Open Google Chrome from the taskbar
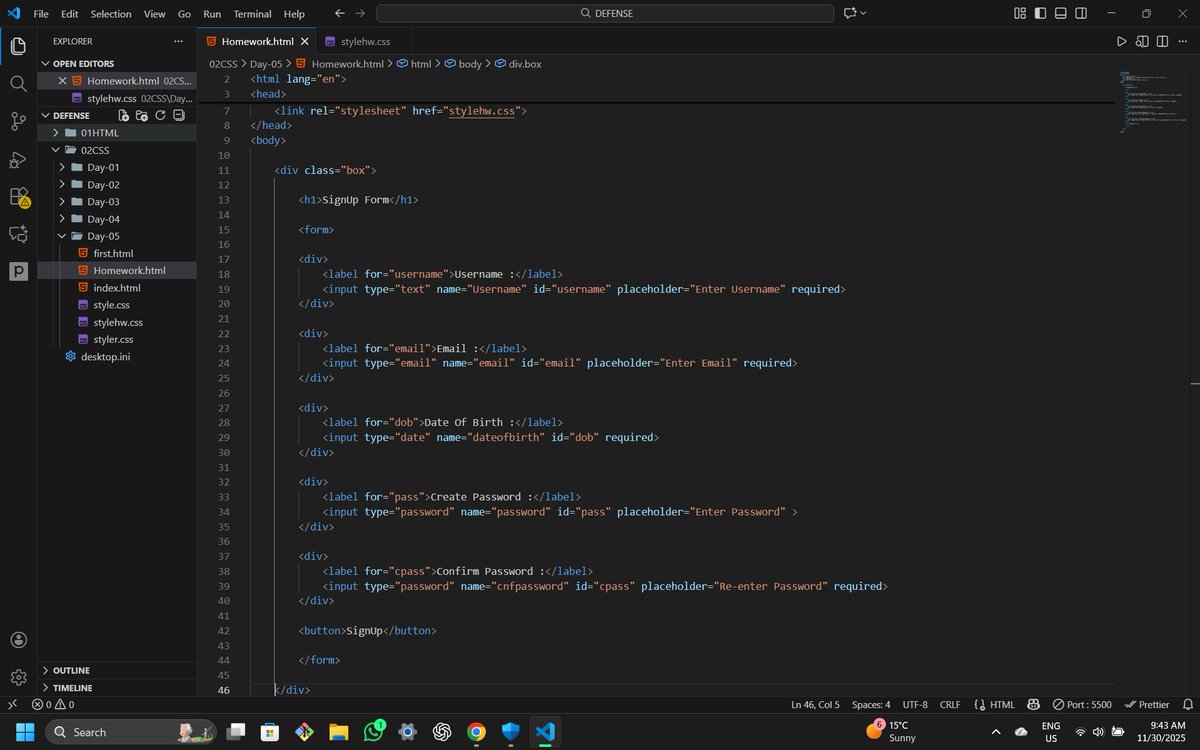Viewport: 1200px width, 750px height. [x=476, y=732]
